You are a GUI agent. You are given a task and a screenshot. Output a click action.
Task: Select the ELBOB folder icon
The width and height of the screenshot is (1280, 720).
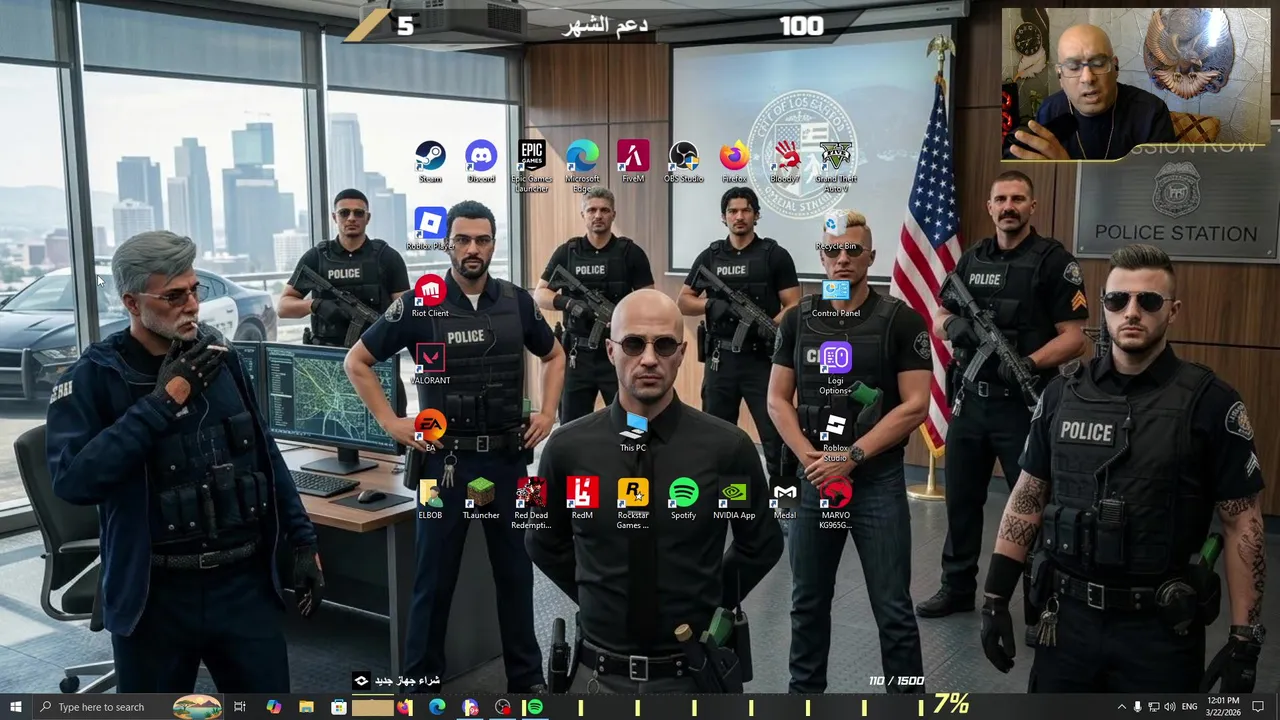pos(430,499)
